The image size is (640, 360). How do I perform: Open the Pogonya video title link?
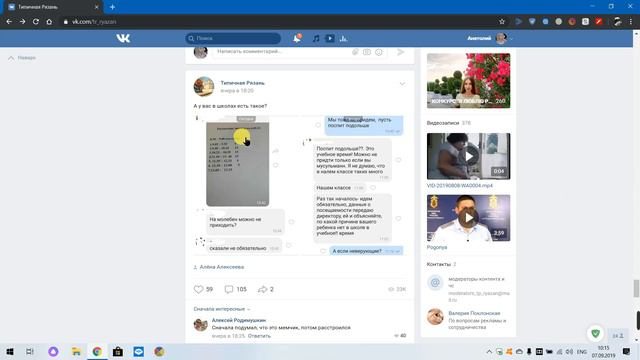[437, 247]
